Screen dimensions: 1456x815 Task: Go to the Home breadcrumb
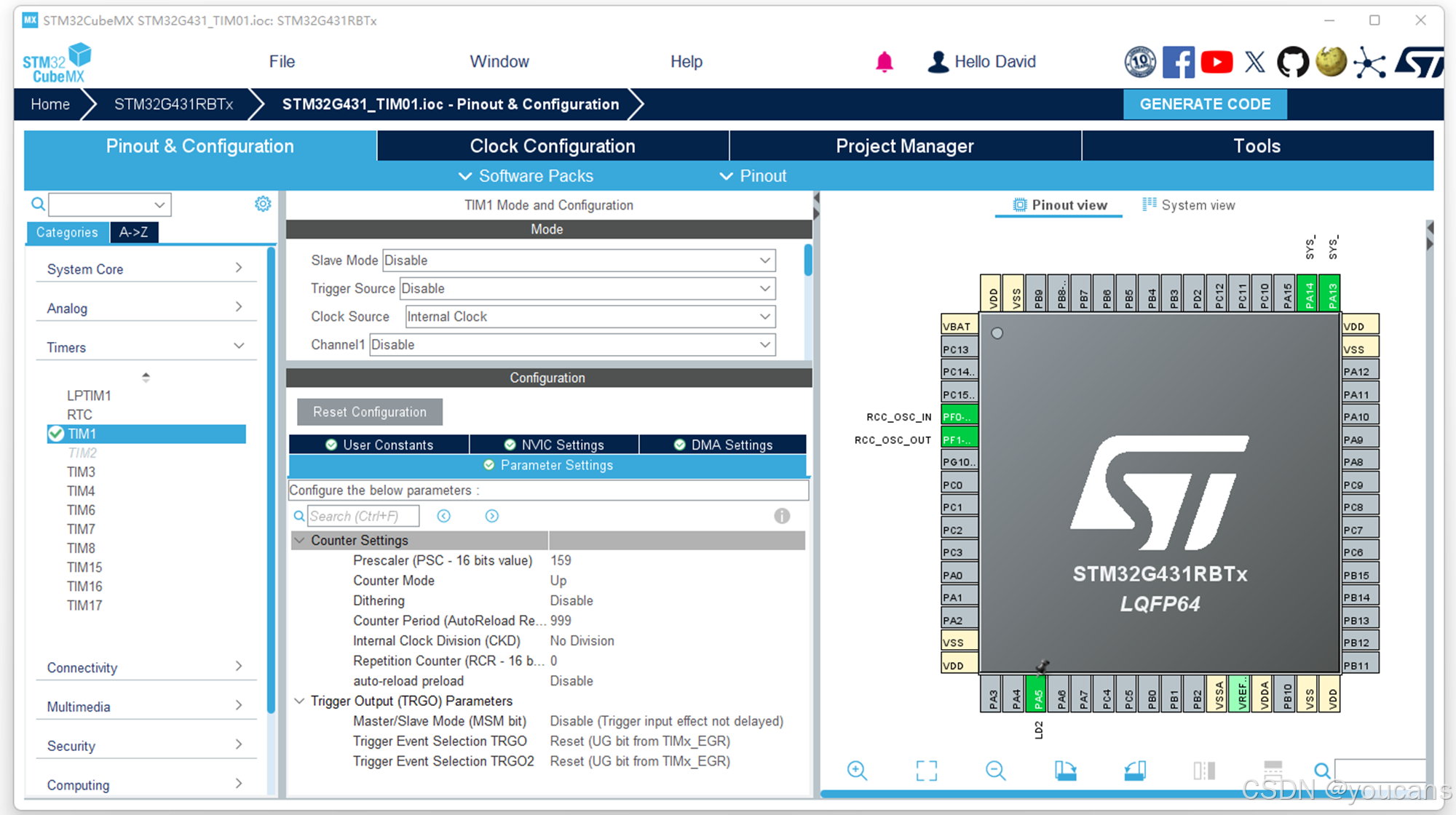(x=50, y=104)
